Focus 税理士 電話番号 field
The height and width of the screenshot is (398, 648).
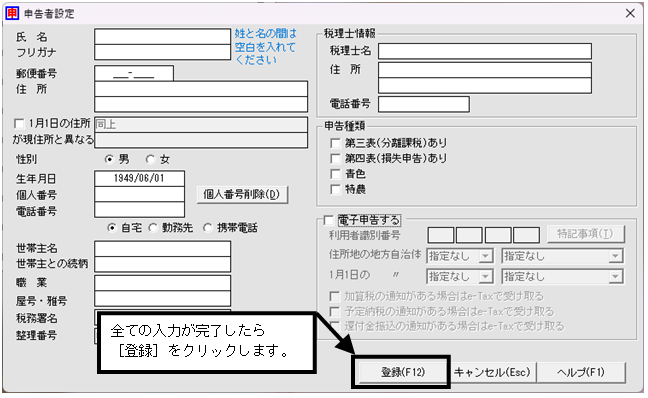click(424, 104)
